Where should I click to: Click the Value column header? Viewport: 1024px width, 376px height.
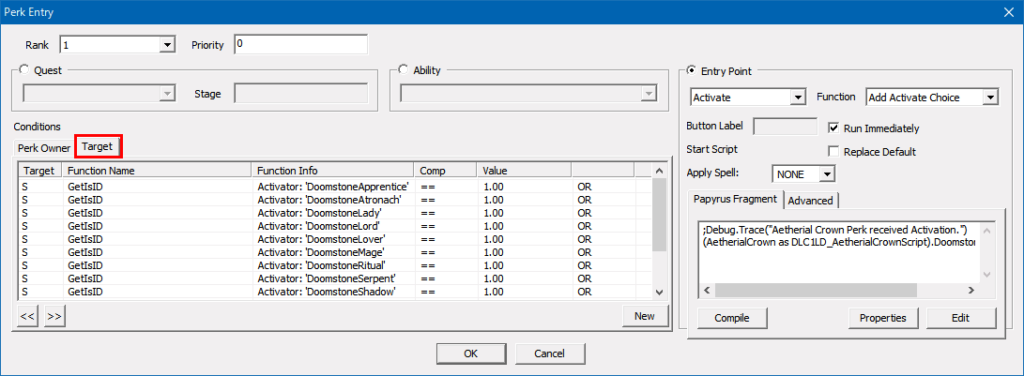click(524, 170)
